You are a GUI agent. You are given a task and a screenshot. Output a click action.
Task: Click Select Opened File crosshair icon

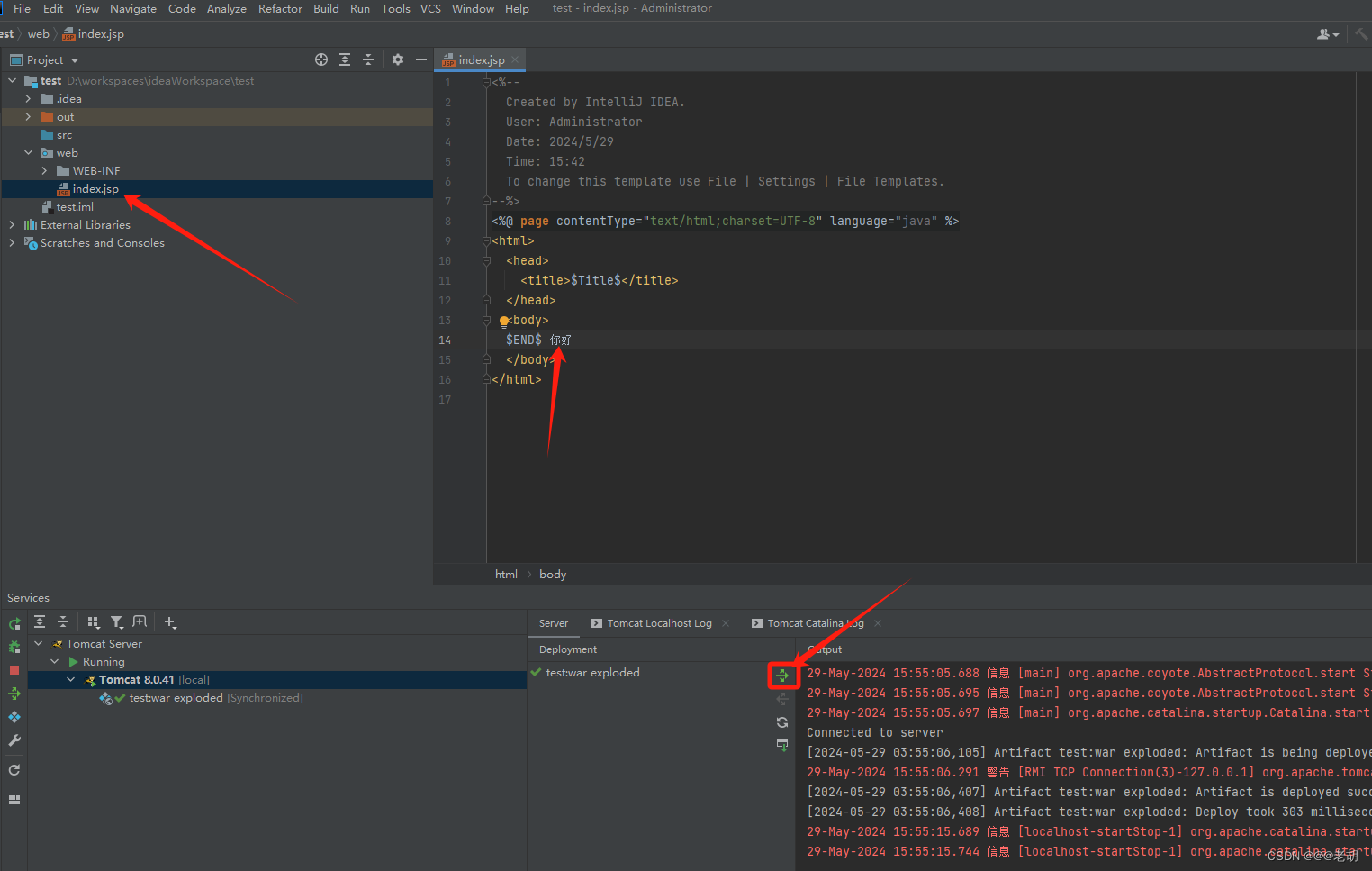[x=321, y=59]
